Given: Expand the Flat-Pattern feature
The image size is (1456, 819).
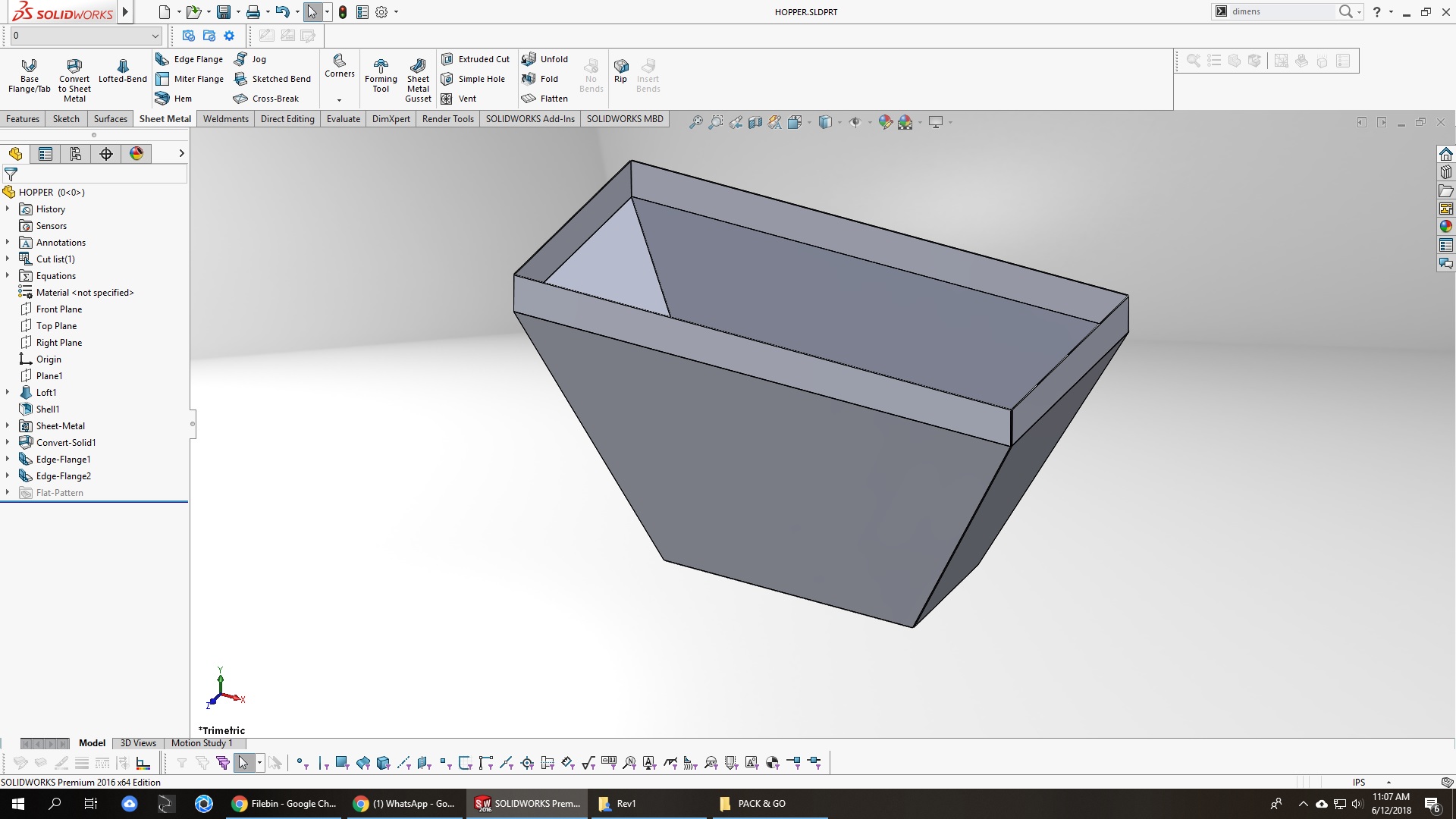Looking at the screenshot, I should (x=8, y=492).
